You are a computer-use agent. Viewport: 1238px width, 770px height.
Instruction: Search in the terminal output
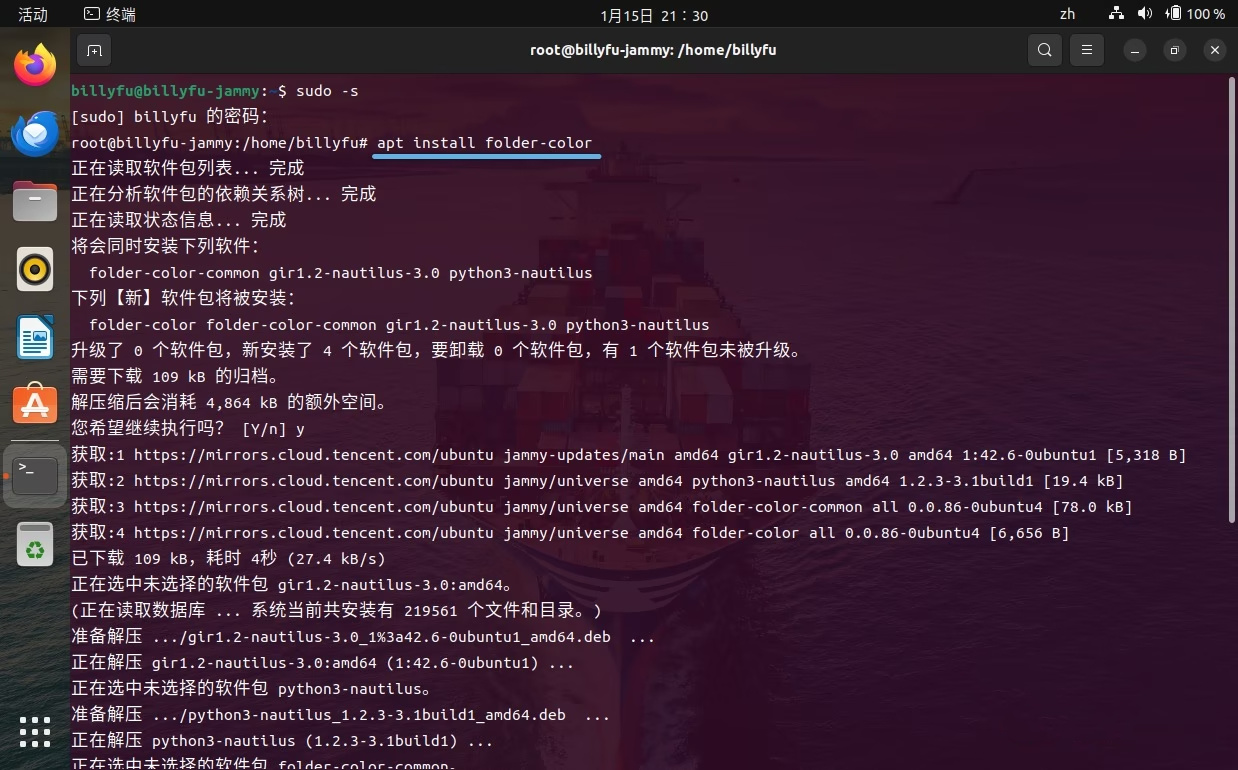1045,50
